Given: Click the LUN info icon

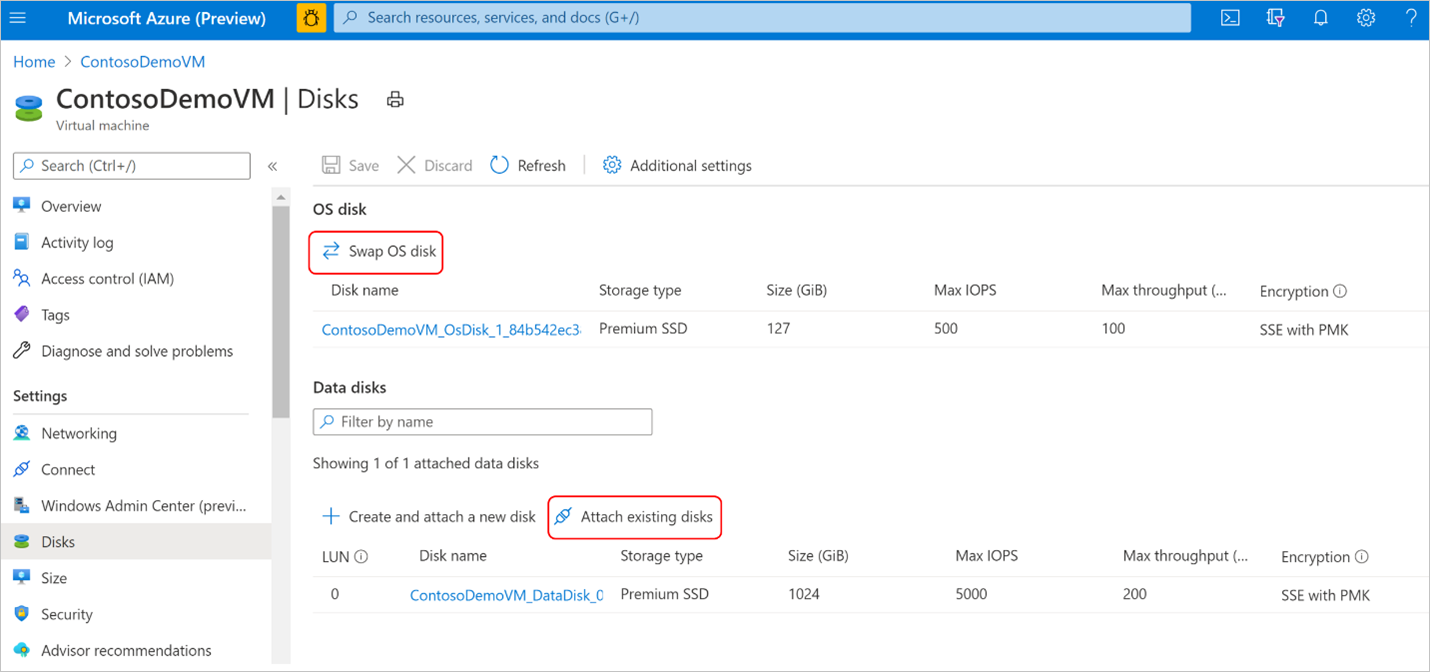Looking at the screenshot, I should (x=361, y=556).
